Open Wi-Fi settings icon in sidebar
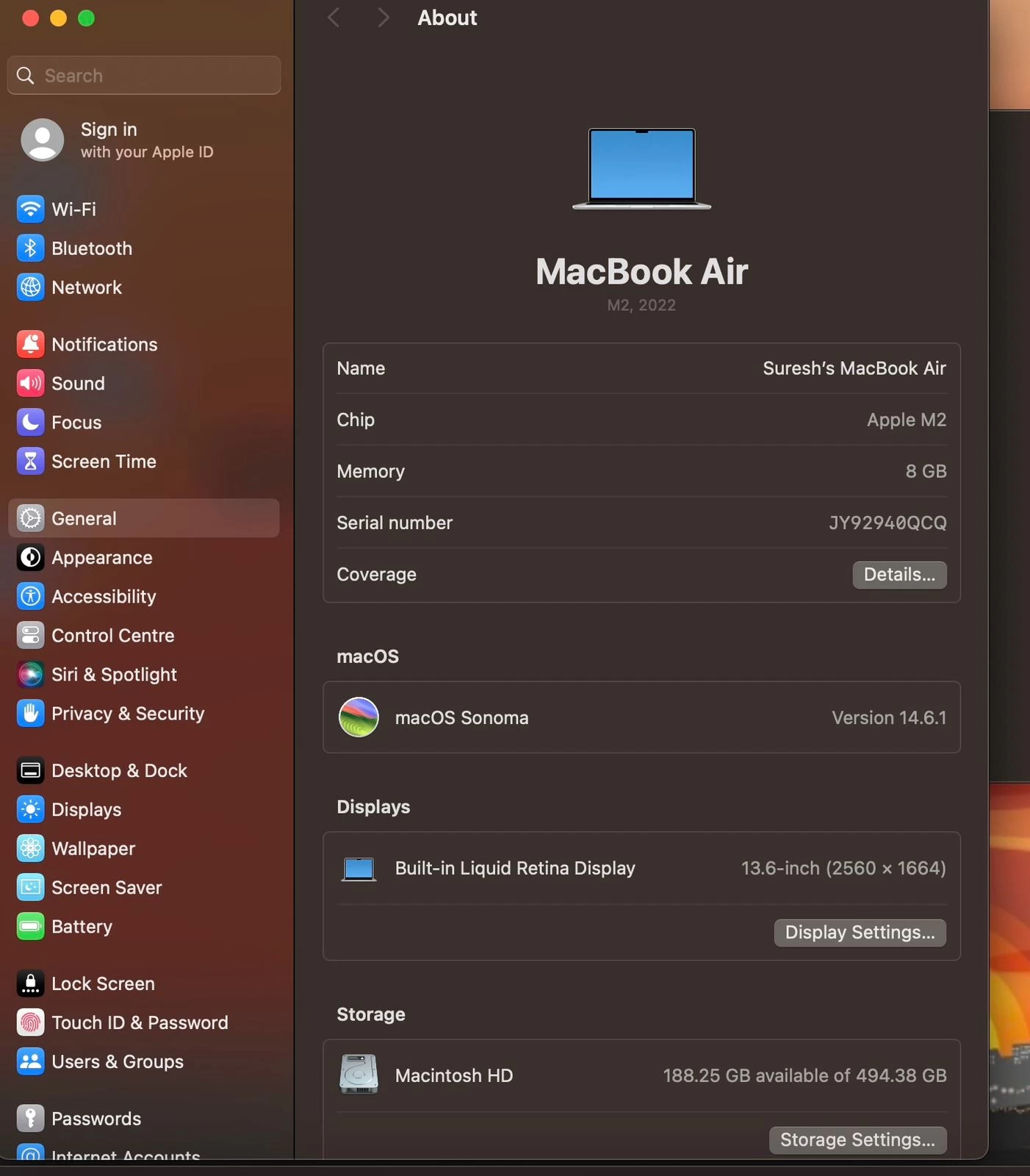1030x1176 pixels. click(30, 209)
